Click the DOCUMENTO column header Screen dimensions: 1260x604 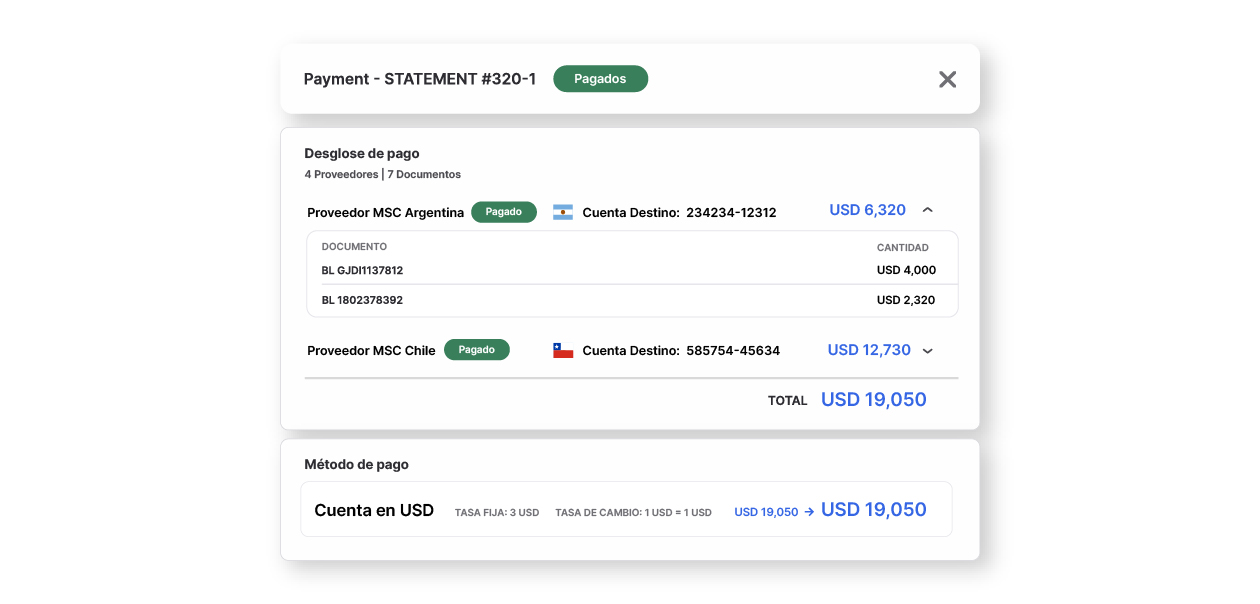pos(354,247)
